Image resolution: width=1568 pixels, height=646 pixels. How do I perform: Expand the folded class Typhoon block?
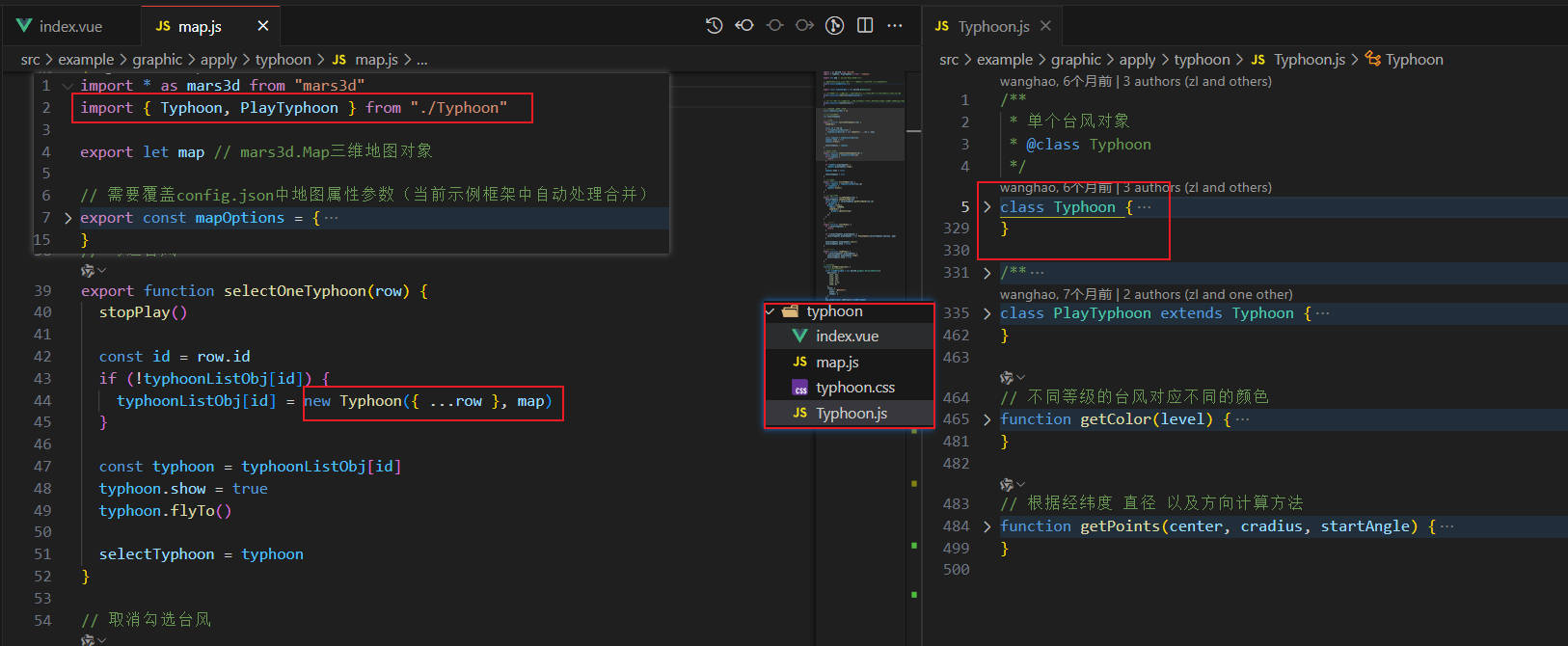(987, 207)
